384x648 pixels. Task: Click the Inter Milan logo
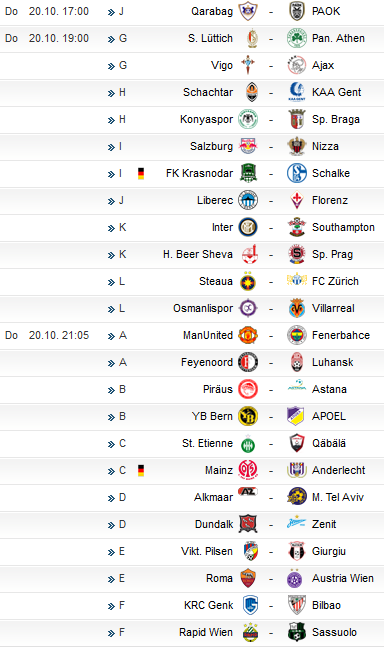coord(248,227)
